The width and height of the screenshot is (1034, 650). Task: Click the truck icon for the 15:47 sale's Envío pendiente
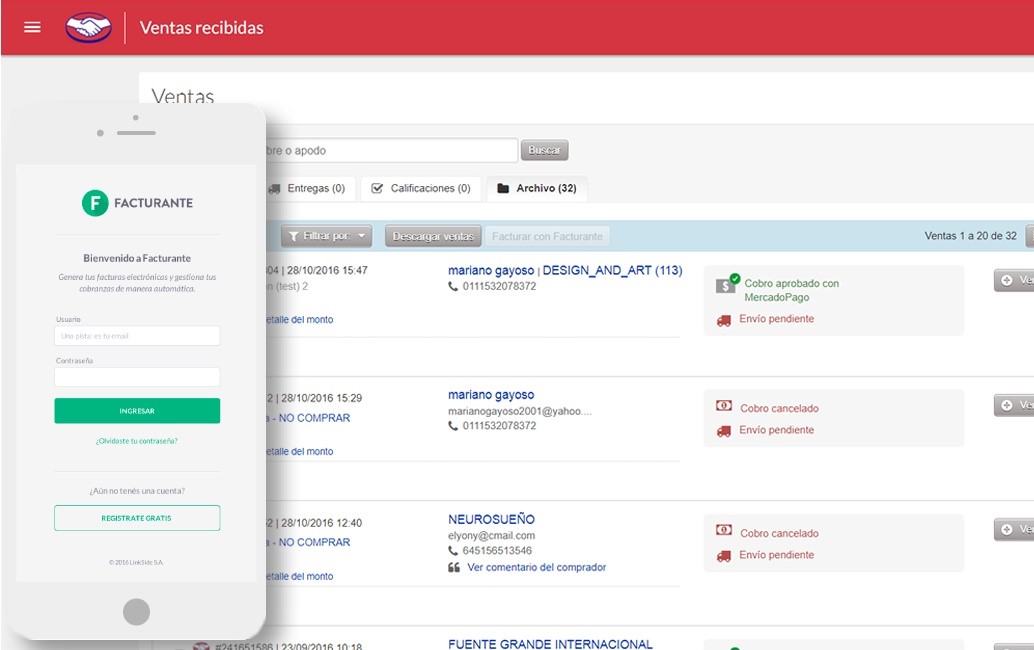click(x=724, y=320)
